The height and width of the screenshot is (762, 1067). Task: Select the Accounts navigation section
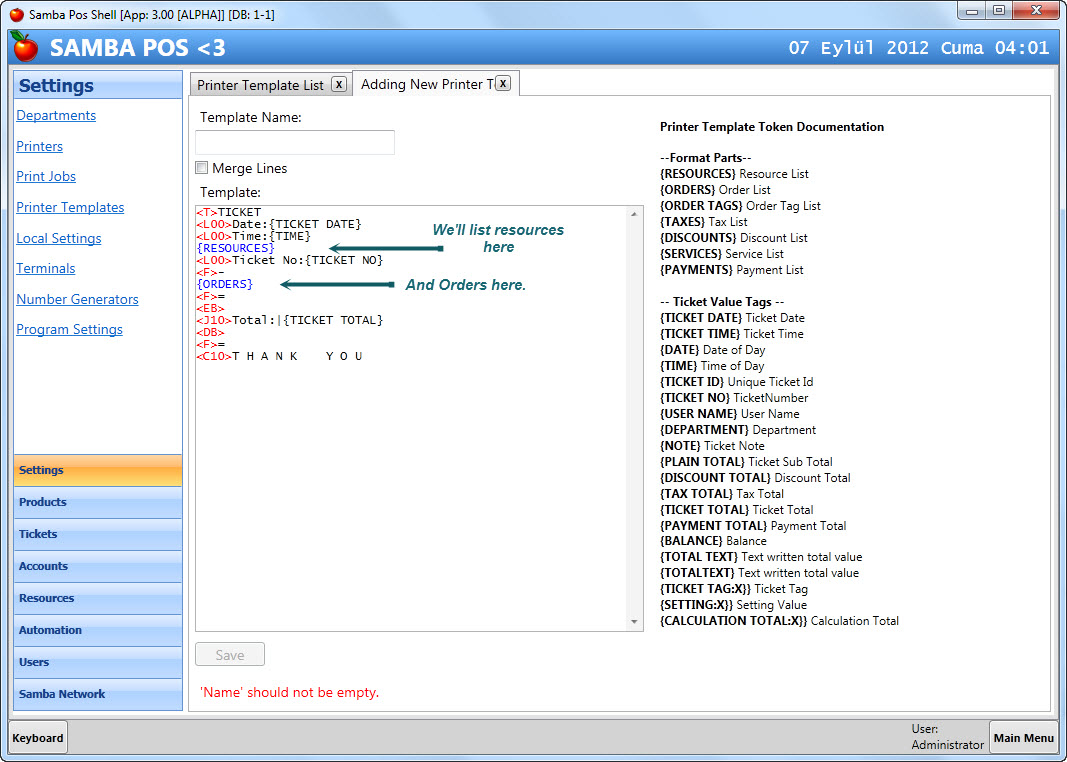click(98, 566)
